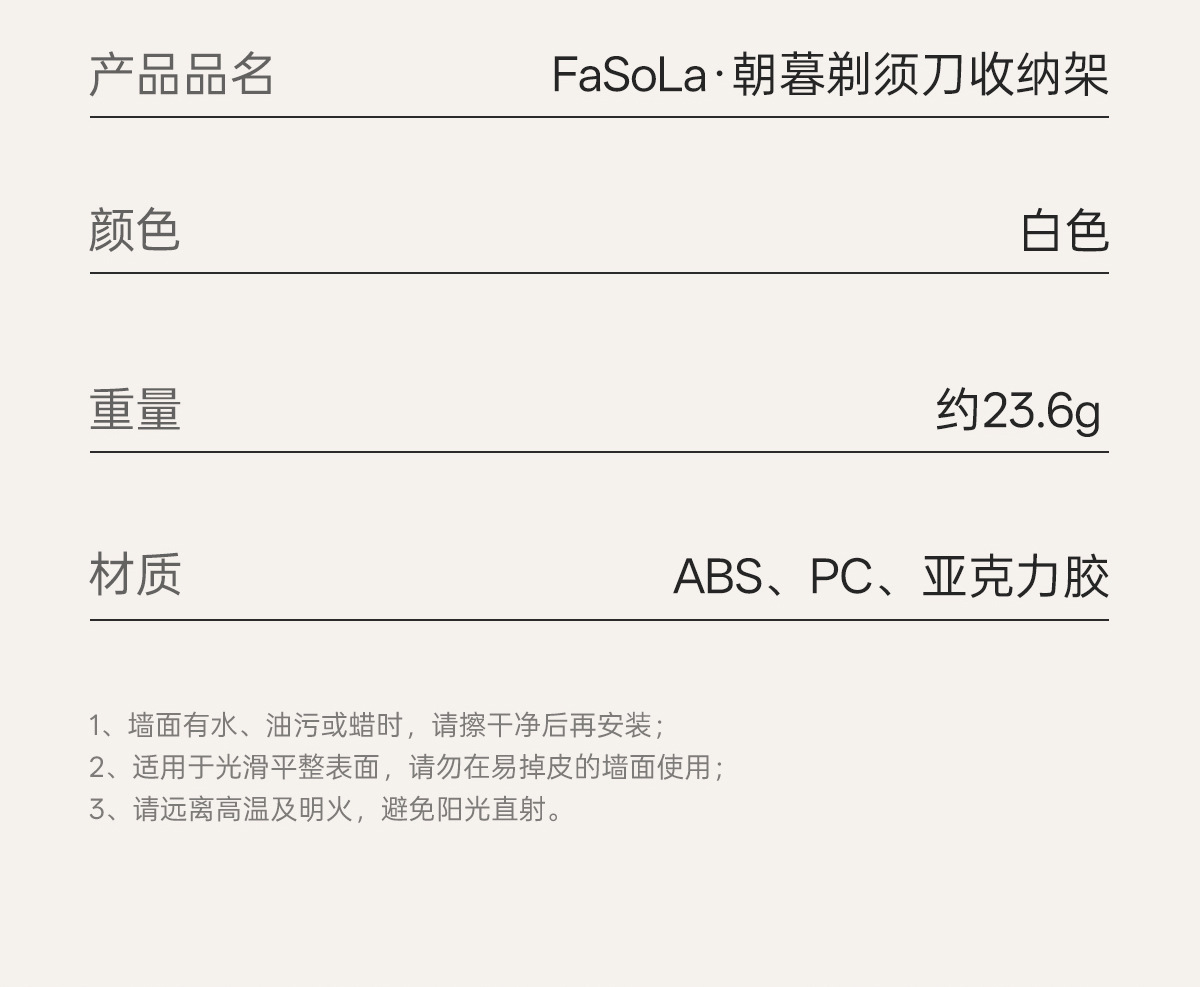The width and height of the screenshot is (1200, 987).
Task: Click the divider line under 材质 row
Action: 599,620
